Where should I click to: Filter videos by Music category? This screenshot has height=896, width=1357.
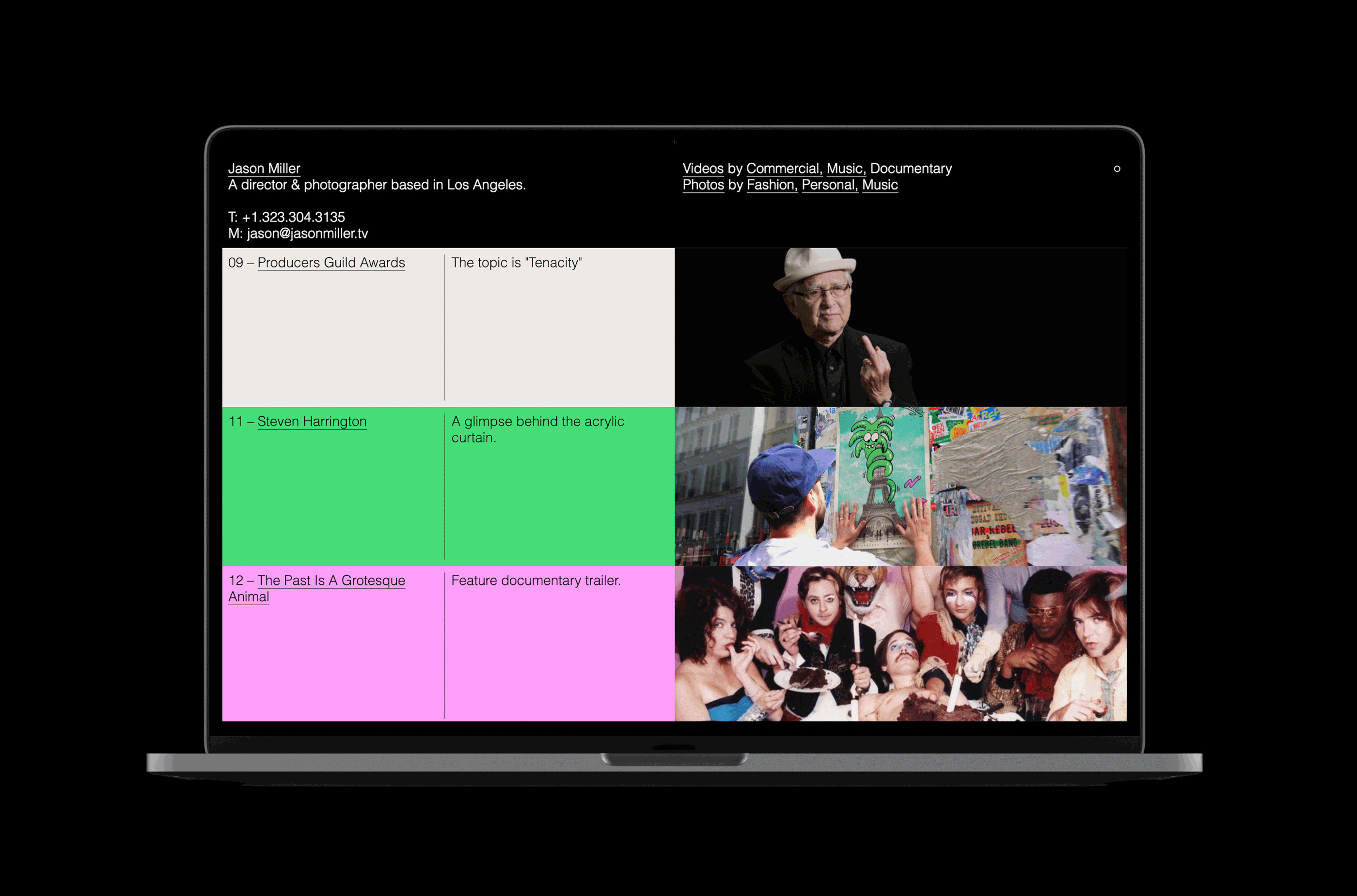click(844, 169)
